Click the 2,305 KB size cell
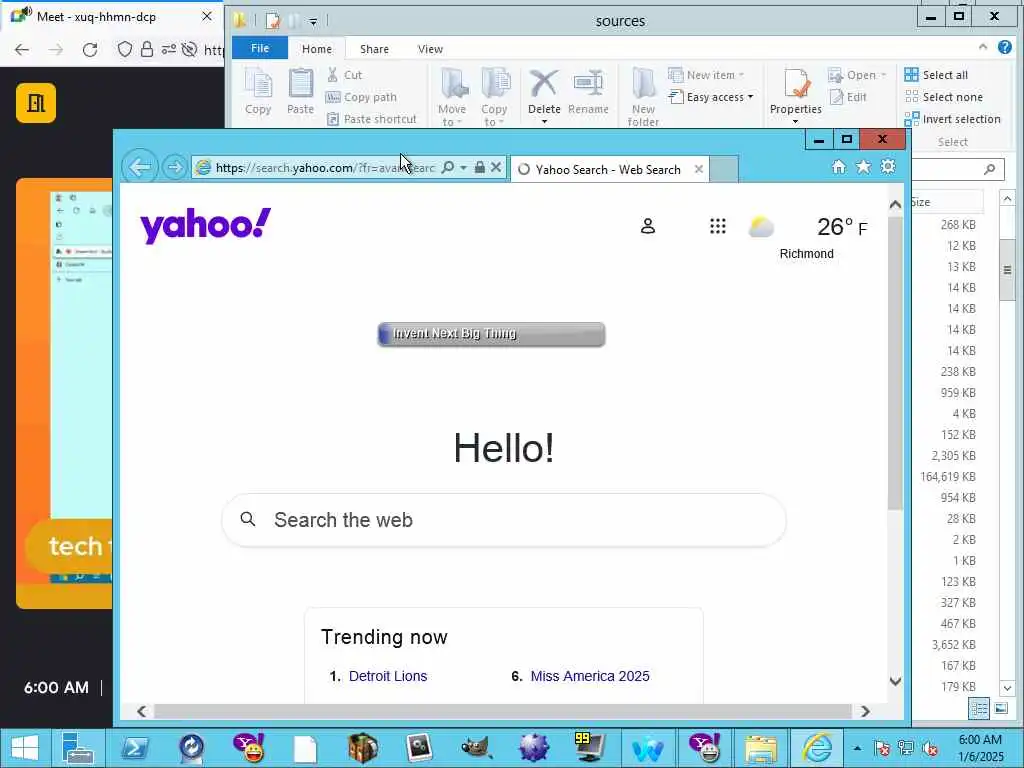This screenshot has width=1024, height=768. (x=953, y=456)
